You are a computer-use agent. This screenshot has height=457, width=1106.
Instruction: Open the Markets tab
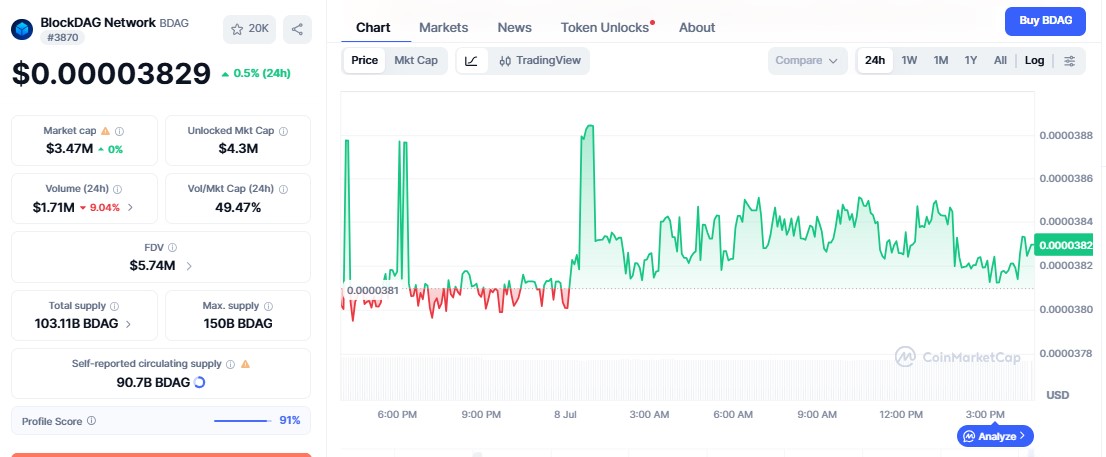pyautogui.click(x=444, y=28)
